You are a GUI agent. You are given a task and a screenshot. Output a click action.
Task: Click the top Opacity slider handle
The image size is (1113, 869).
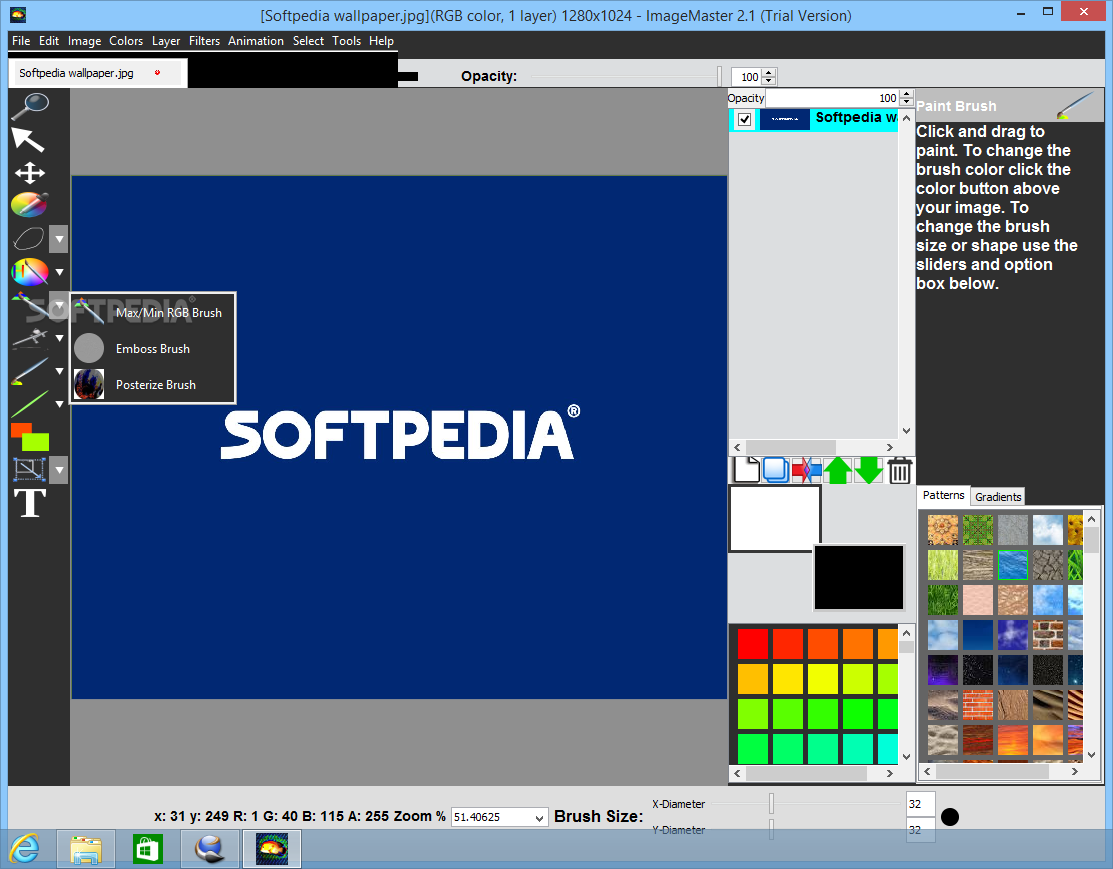[x=719, y=76]
